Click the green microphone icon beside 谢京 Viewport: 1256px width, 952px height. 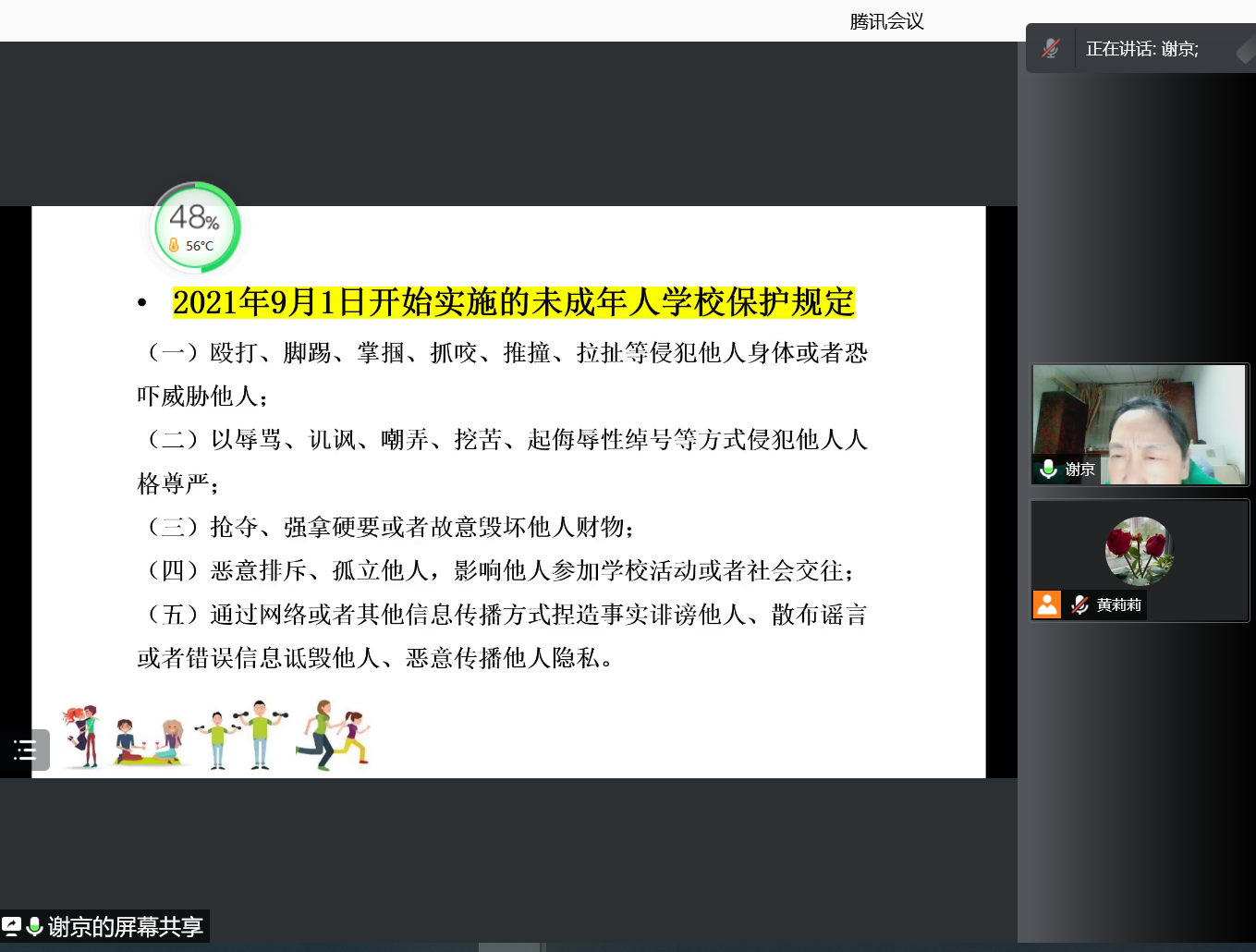(x=1048, y=470)
